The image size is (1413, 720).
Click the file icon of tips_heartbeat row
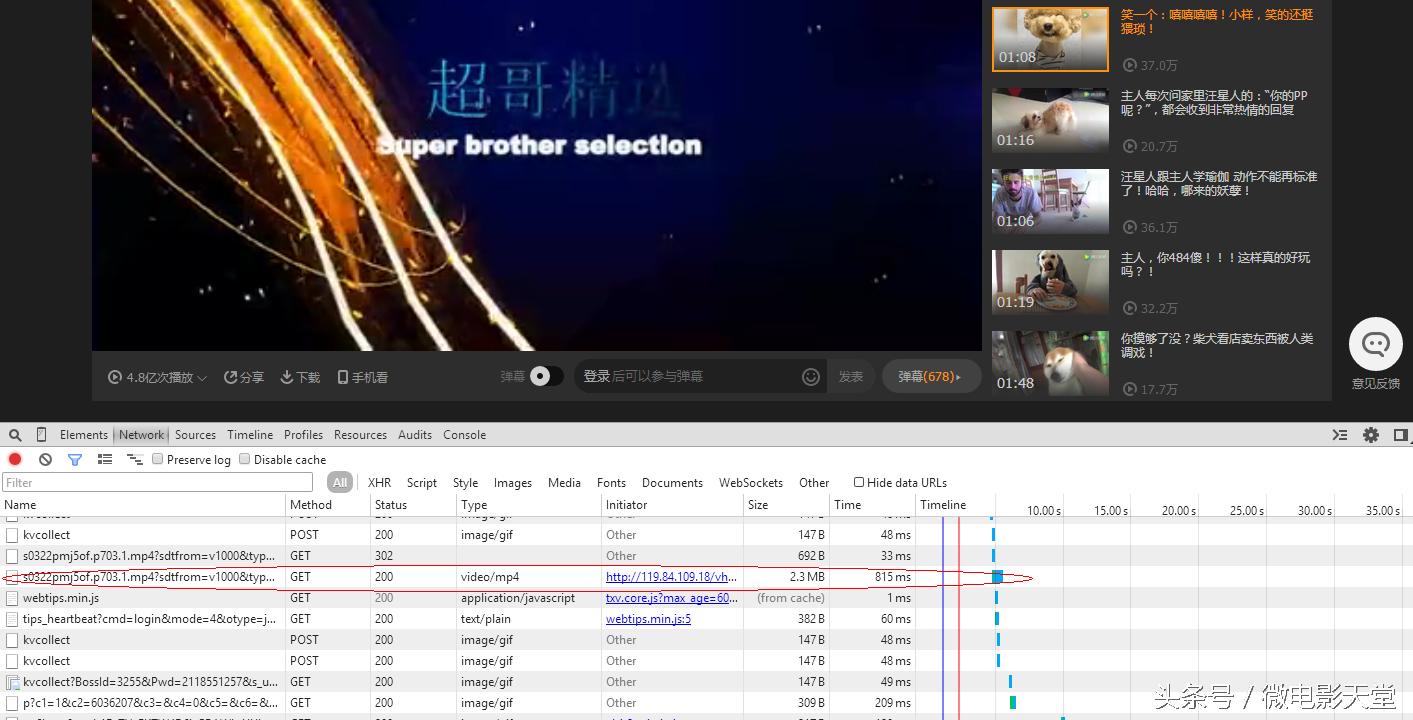(12, 619)
